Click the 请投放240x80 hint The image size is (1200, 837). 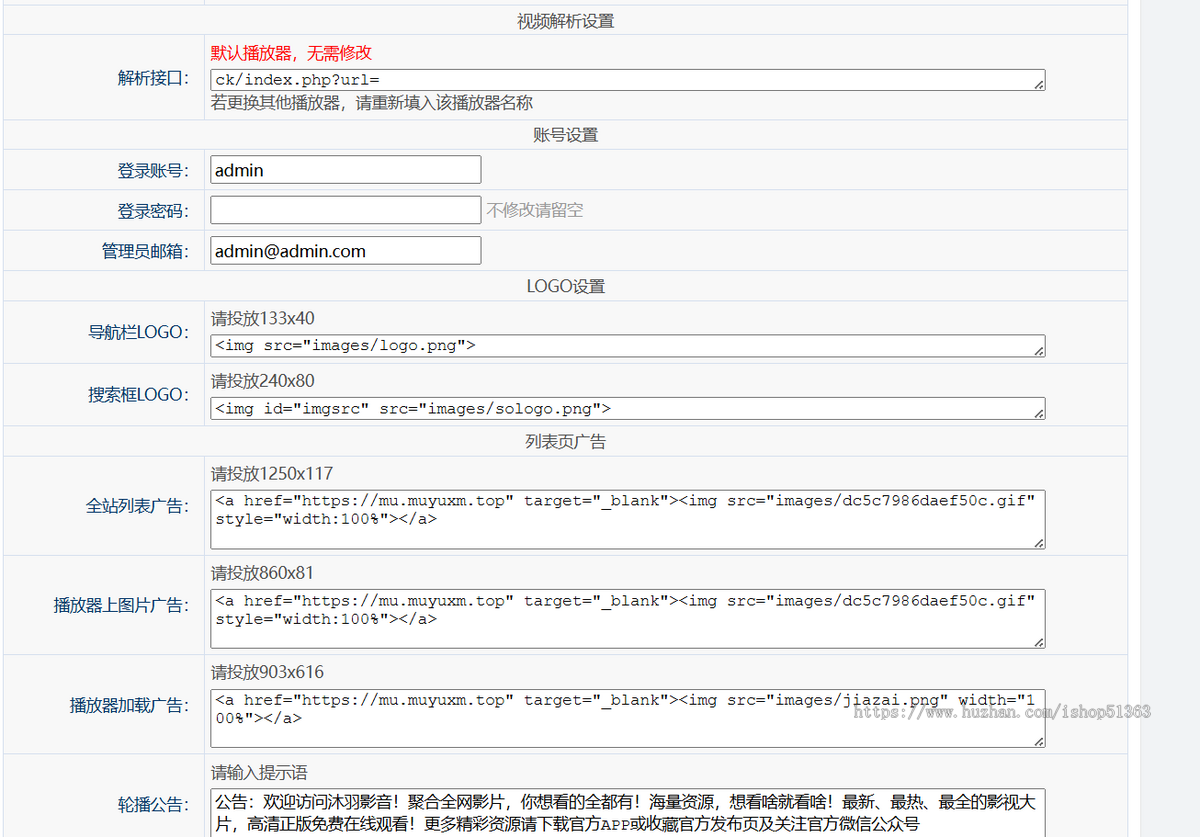pyautogui.click(x=263, y=381)
